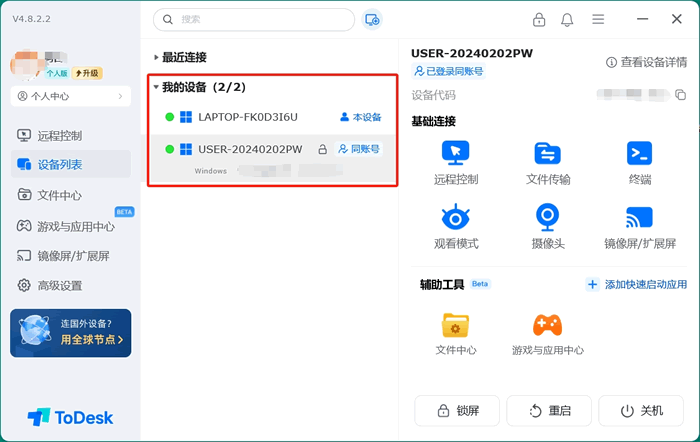Click the 文件传输 file transfer icon

click(x=547, y=154)
